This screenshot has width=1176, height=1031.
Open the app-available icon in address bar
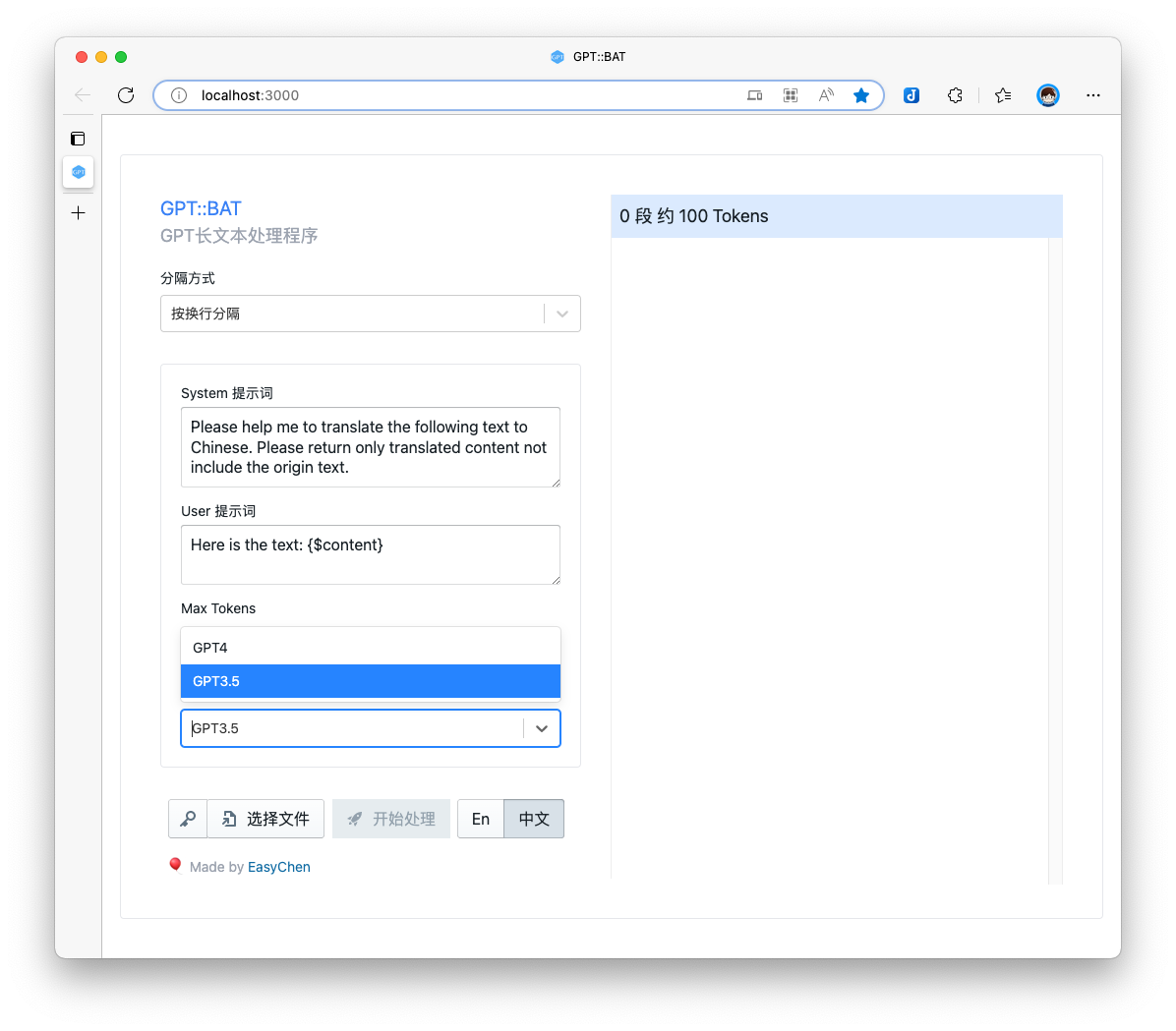coord(754,95)
